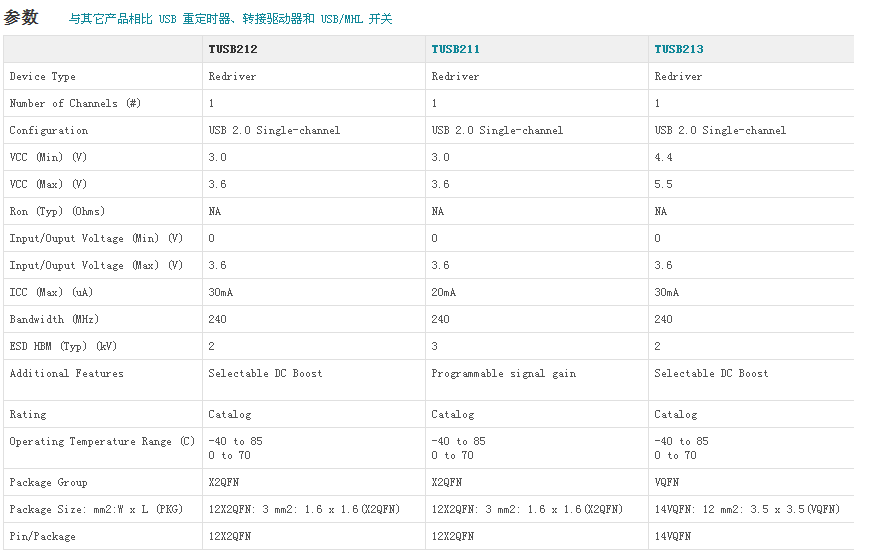Click the VCC (Min) (V) row label

[48, 157]
